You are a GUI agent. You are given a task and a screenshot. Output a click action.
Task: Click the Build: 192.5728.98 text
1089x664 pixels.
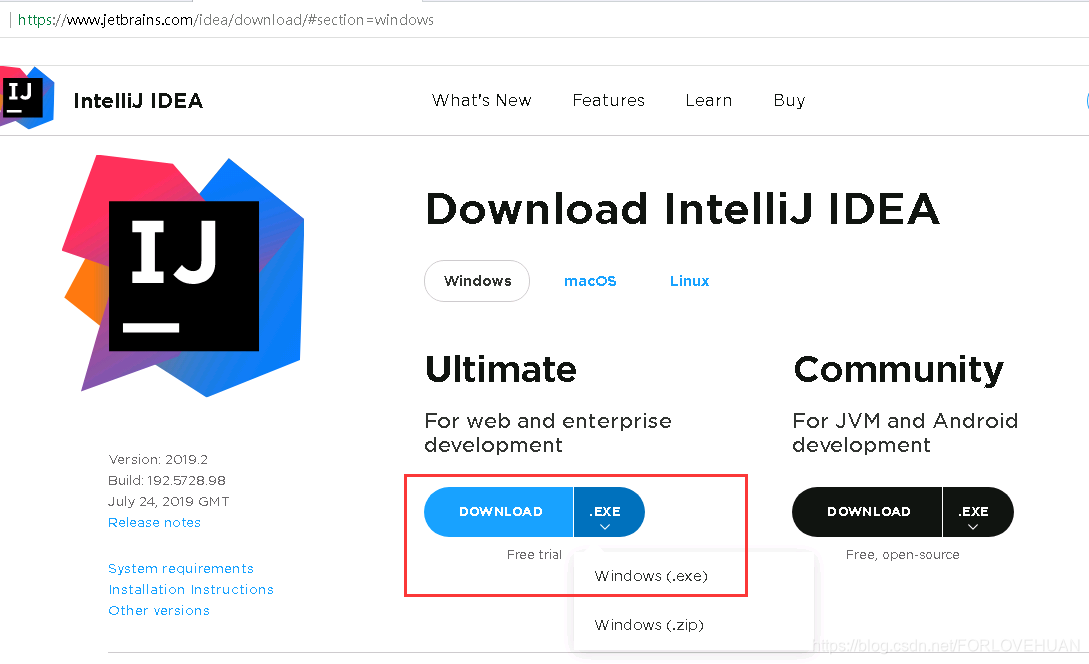pyautogui.click(x=167, y=480)
